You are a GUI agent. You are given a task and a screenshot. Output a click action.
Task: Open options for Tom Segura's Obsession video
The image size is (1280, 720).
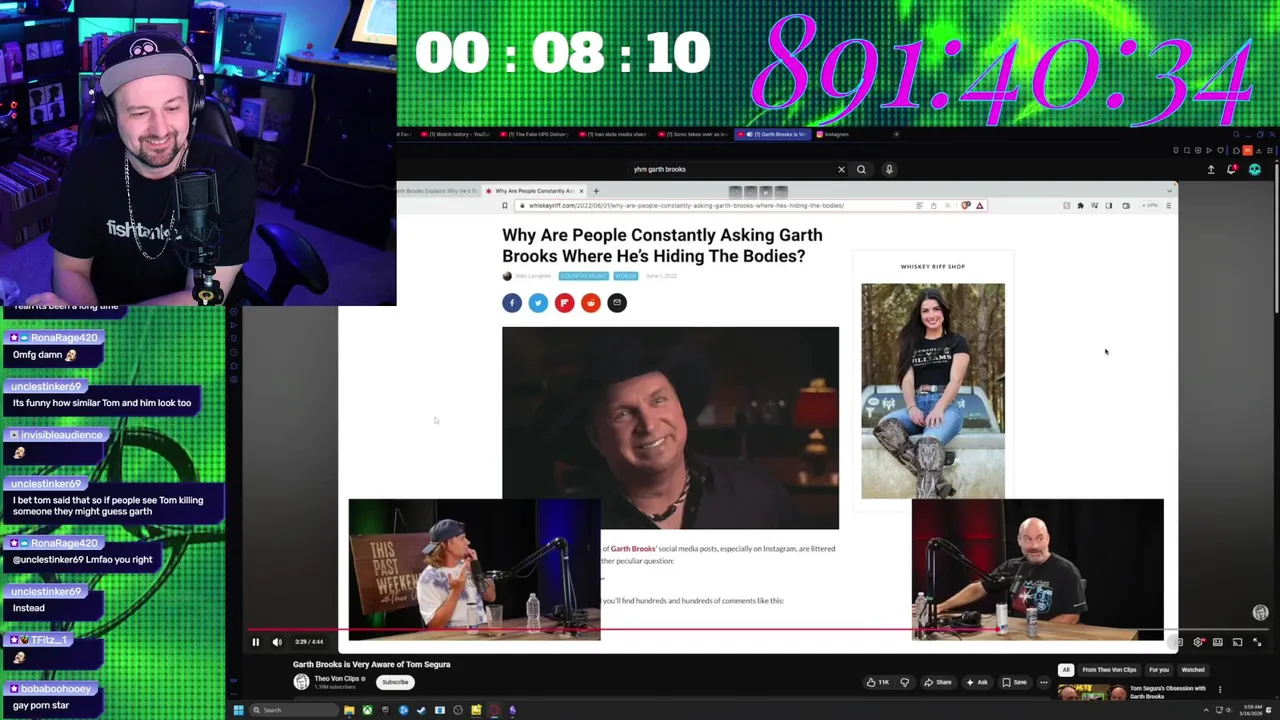[1220, 689]
